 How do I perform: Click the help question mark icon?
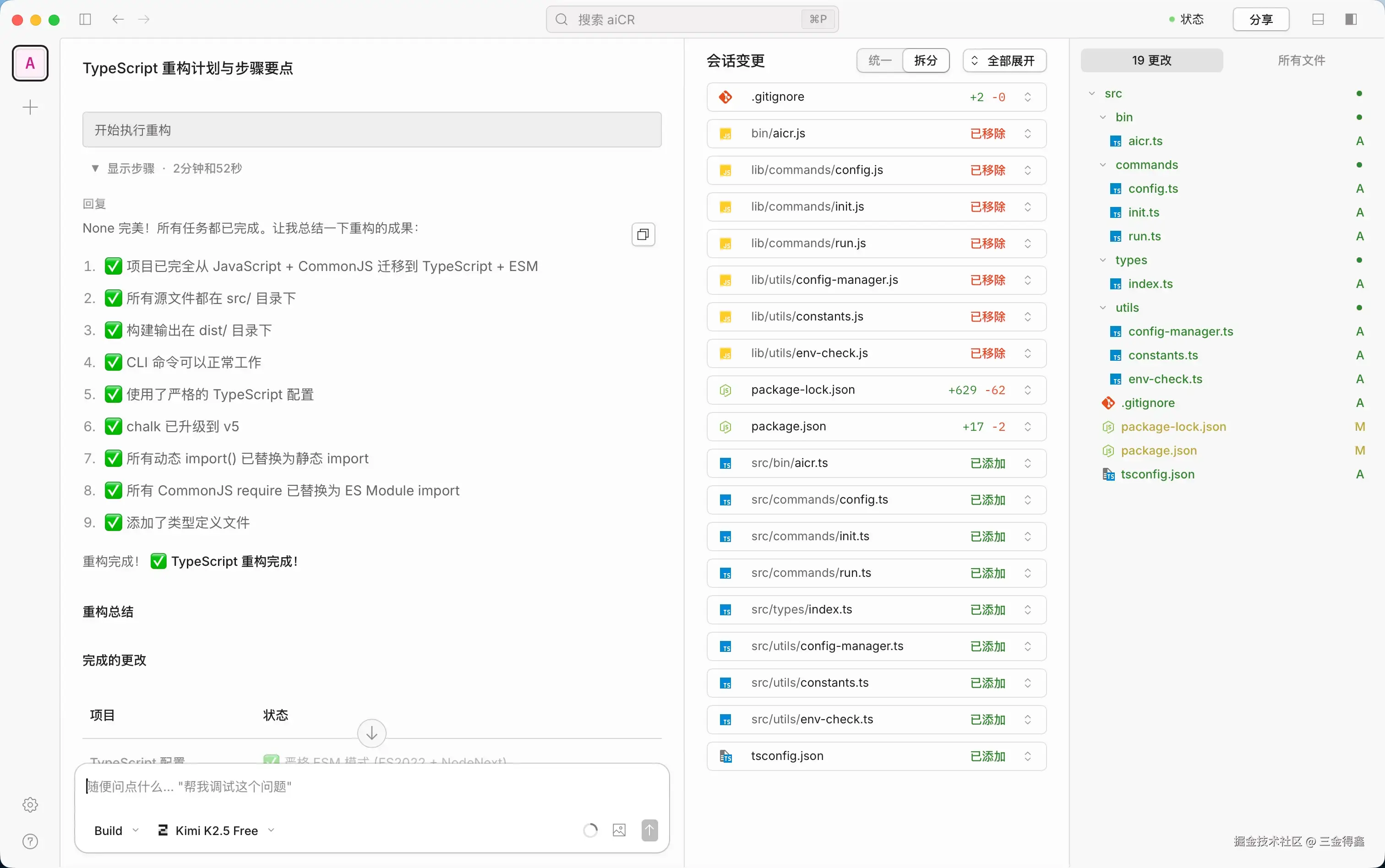click(x=30, y=841)
